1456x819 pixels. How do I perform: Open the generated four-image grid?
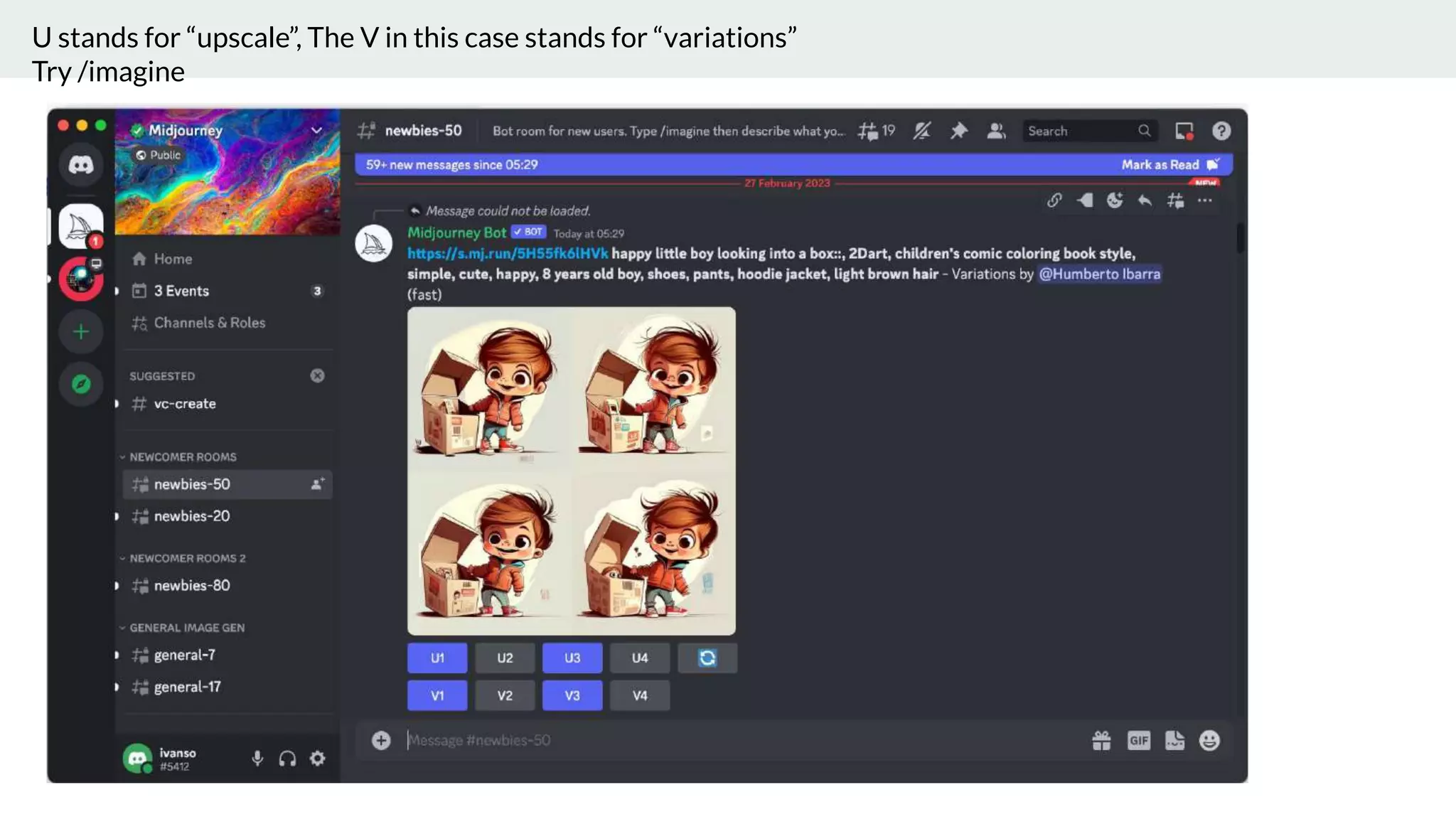point(572,471)
